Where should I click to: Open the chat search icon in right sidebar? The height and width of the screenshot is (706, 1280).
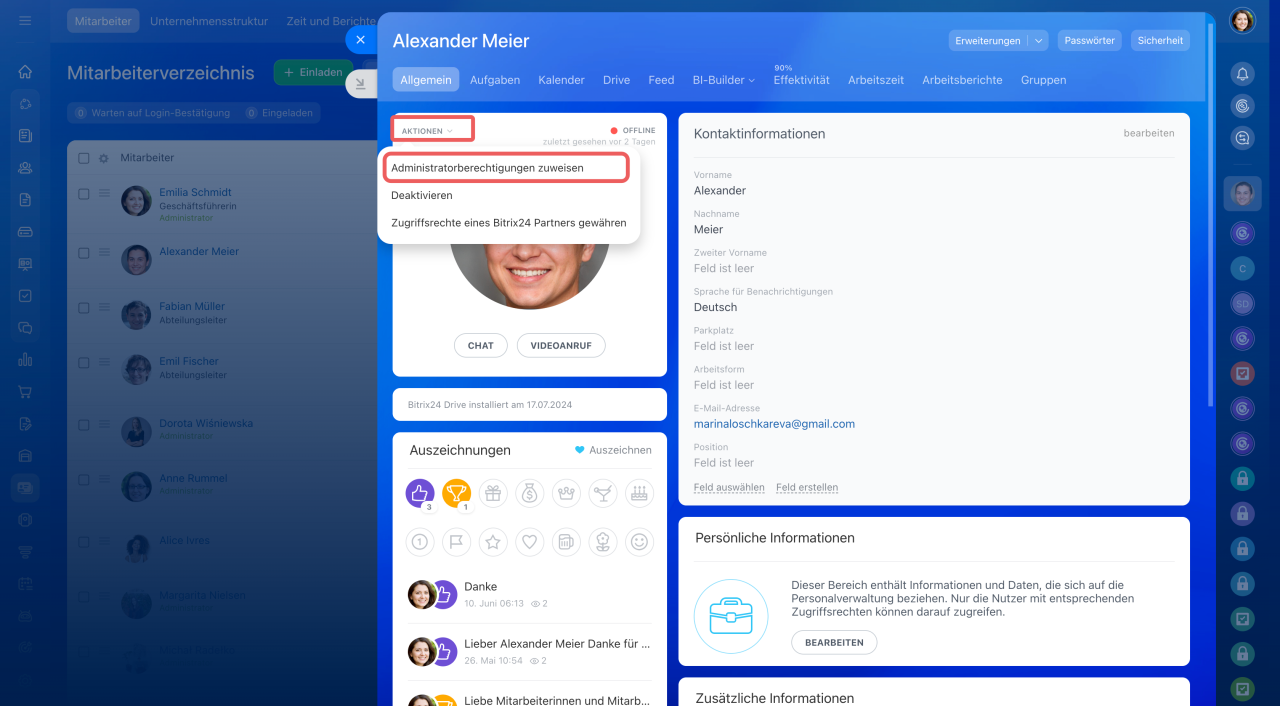point(1242,138)
